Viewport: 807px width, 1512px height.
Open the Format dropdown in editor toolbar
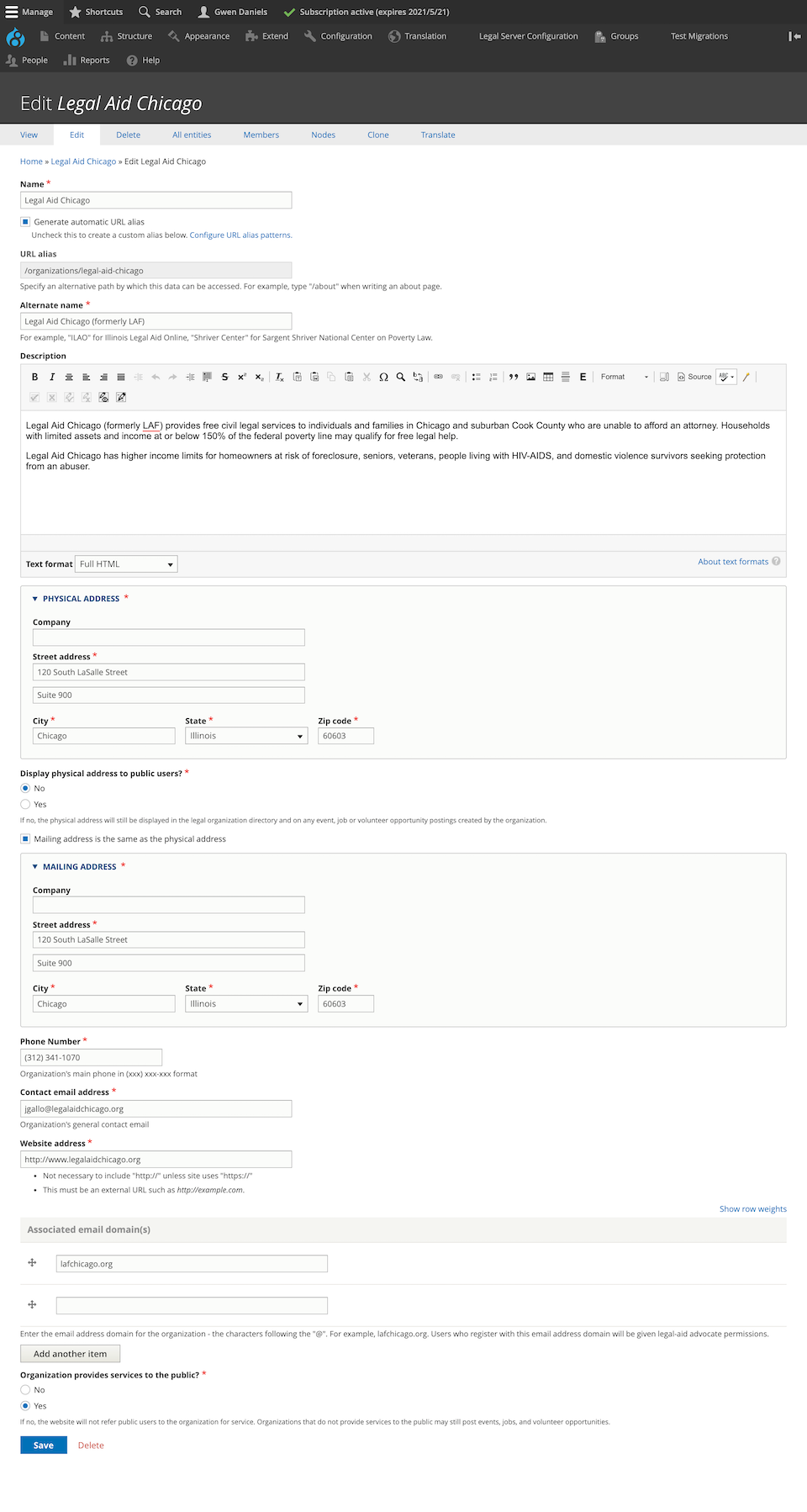pos(624,377)
